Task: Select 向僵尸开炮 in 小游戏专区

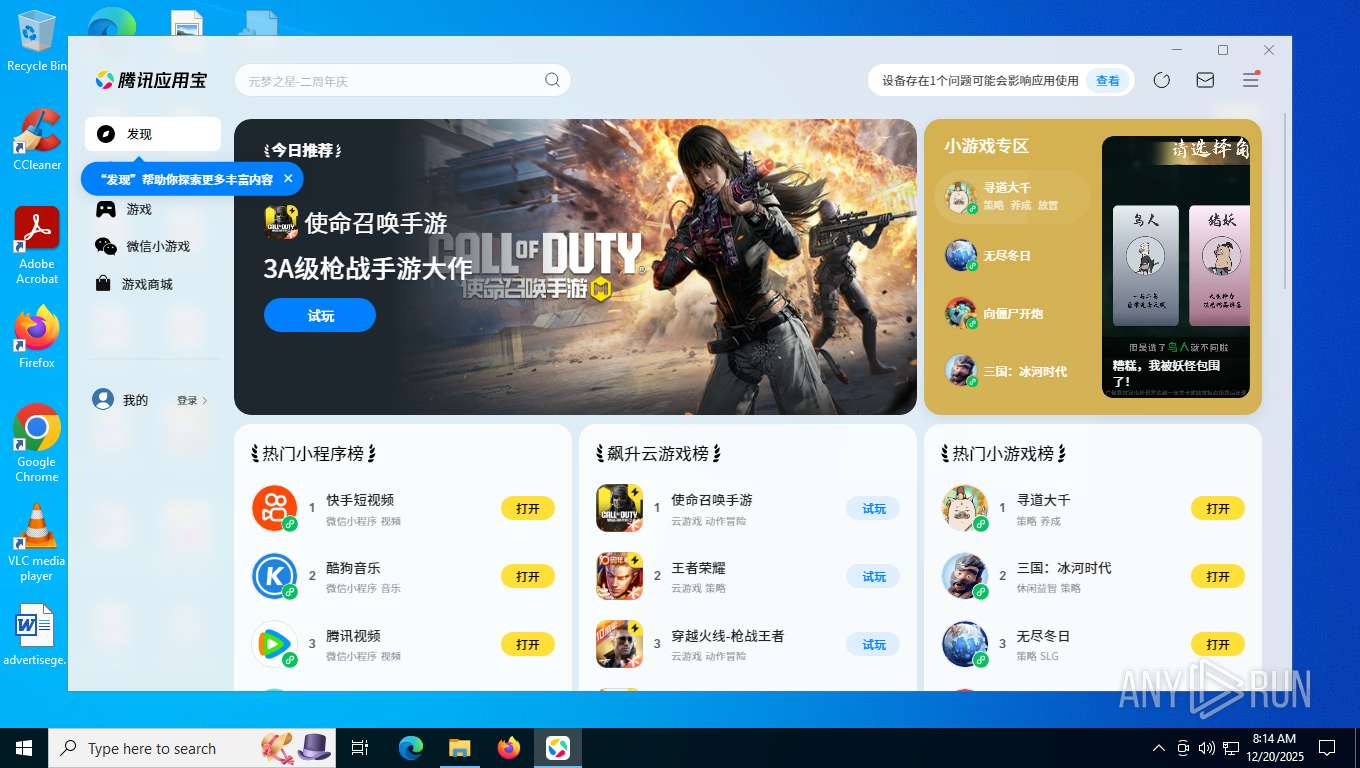Action: coord(1012,313)
